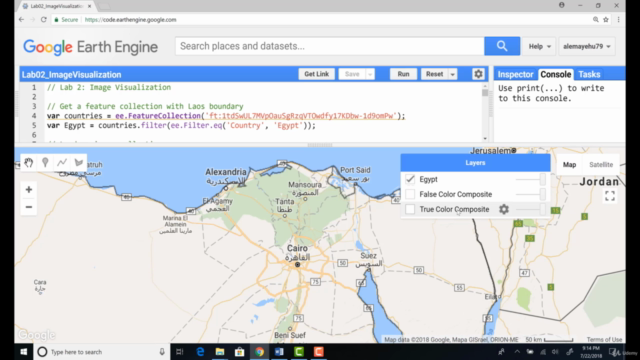The image size is (640, 360).
Task: Open code editor settings gear
Action: pos(478,74)
